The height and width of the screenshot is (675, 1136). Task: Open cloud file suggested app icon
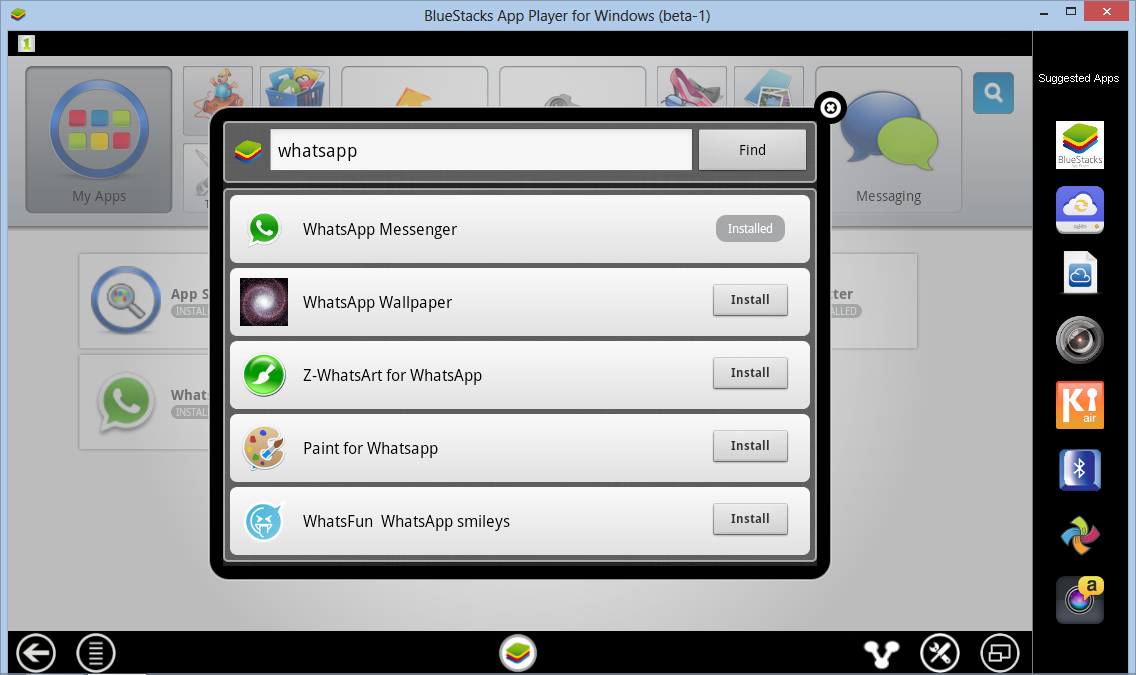pyautogui.click(x=1079, y=272)
